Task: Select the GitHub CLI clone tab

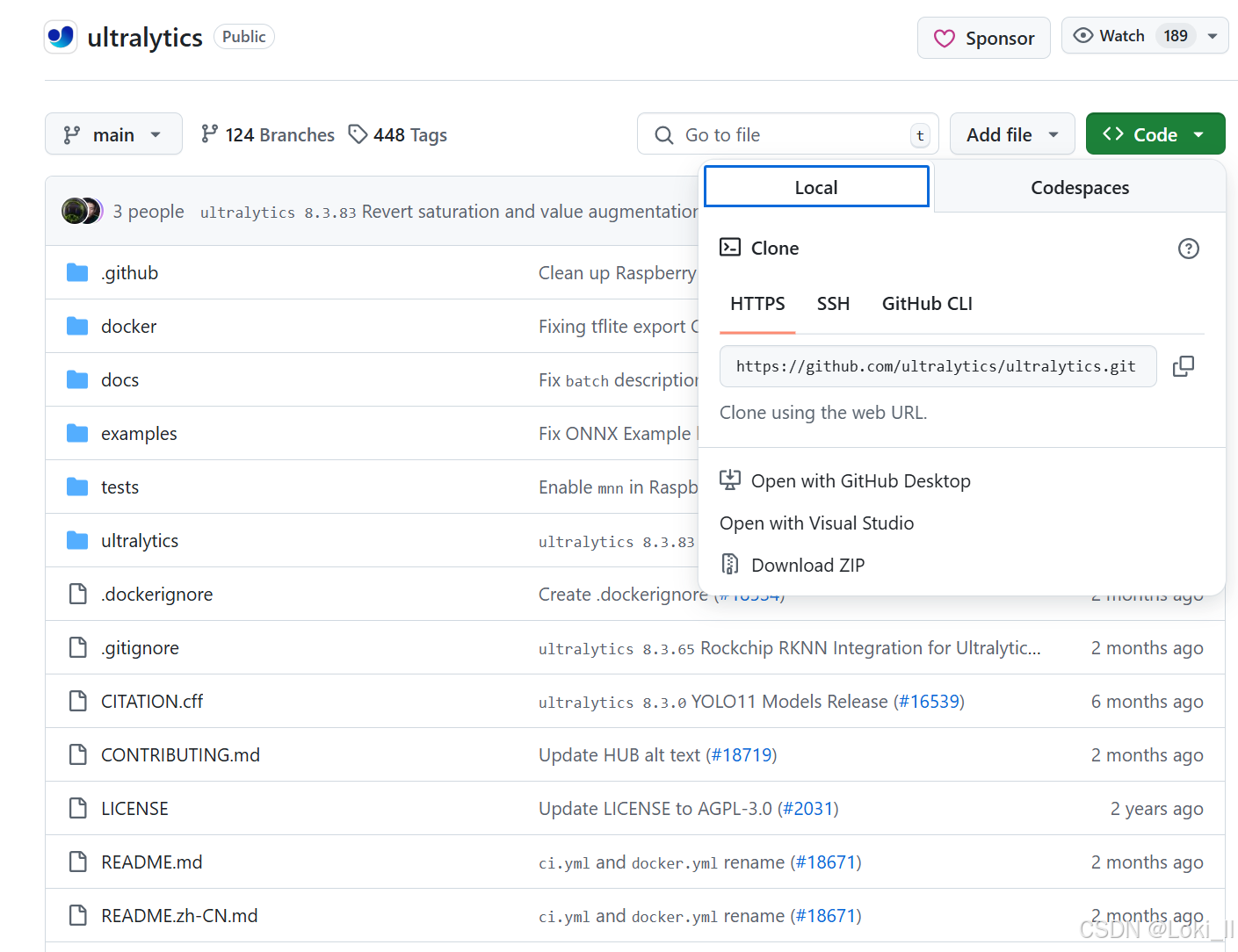Action: click(x=927, y=304)
